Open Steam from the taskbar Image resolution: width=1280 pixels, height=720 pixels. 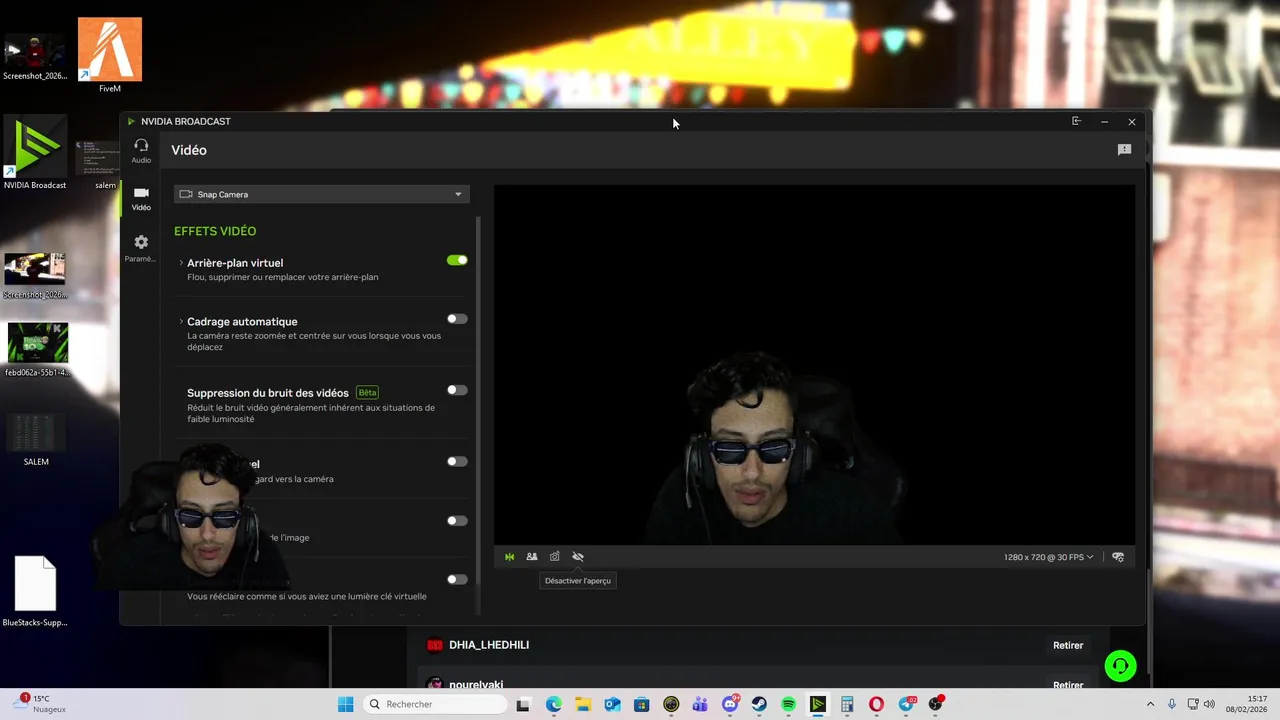759,705
